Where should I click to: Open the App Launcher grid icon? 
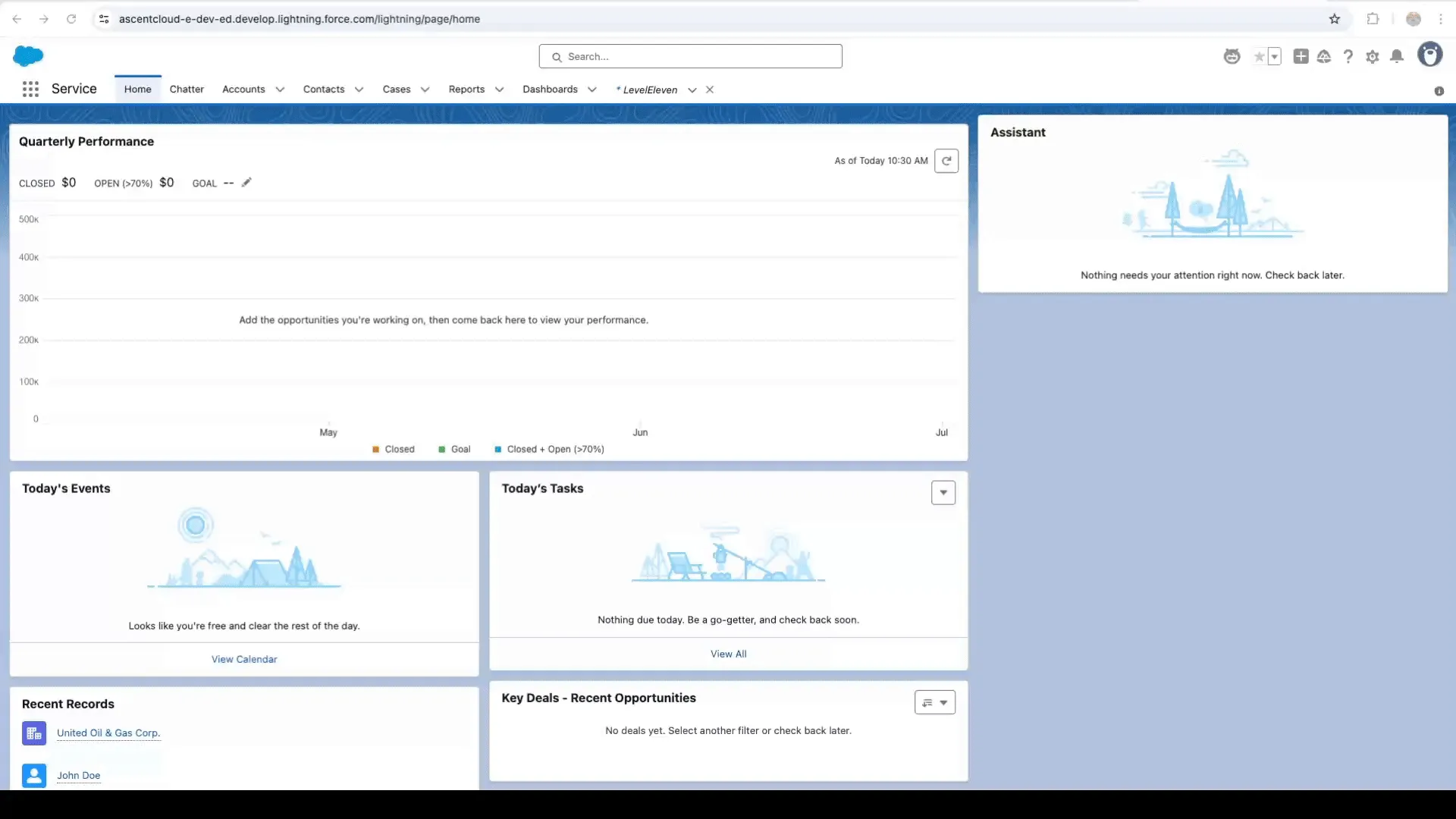[x=30, y=89]
